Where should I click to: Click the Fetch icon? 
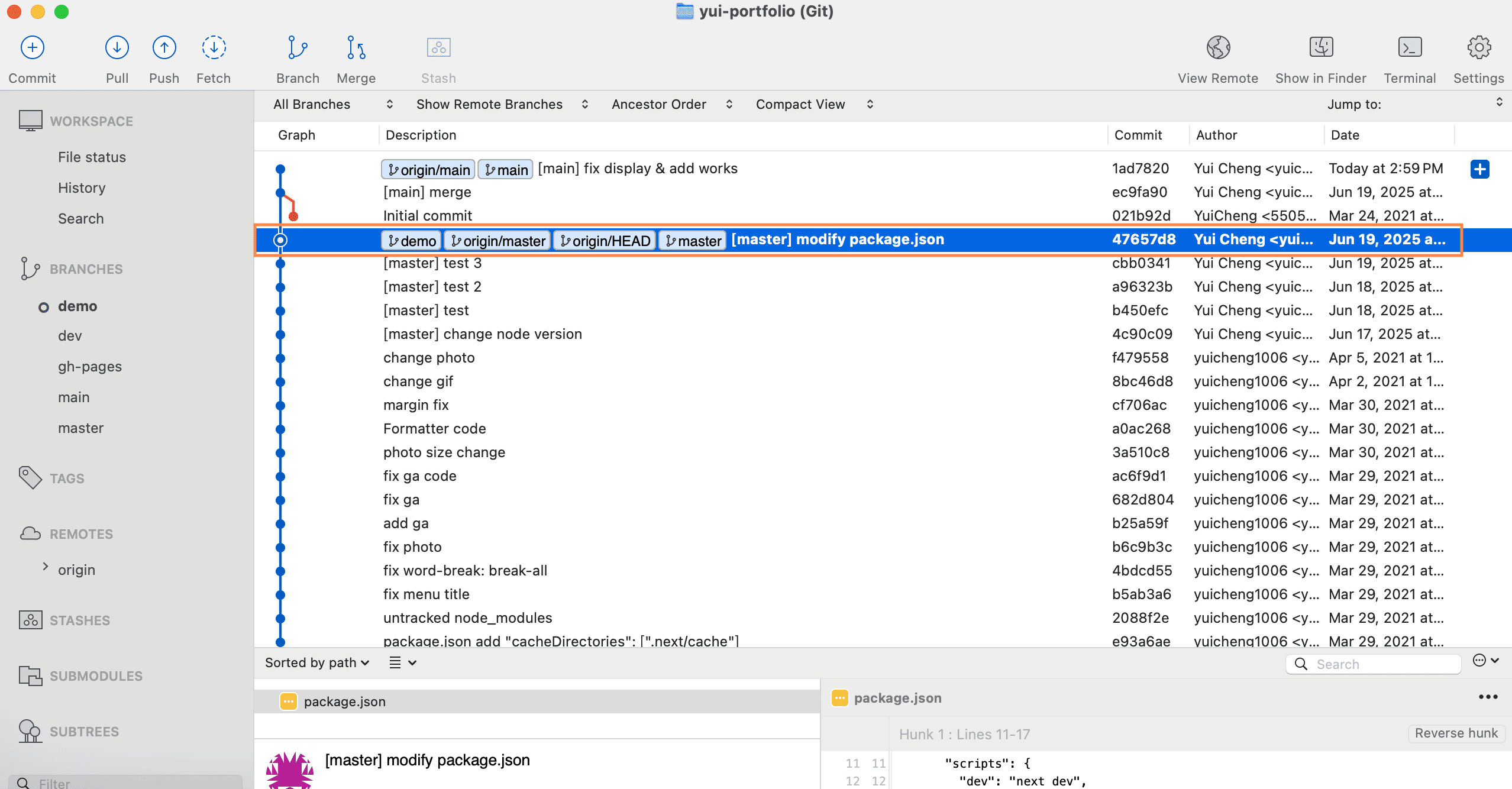coord(214,48)
